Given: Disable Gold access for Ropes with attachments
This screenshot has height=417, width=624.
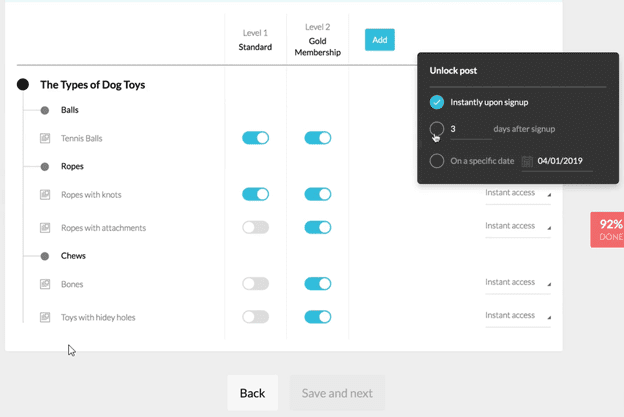Looking at the screenshot, I should [318, 228].
